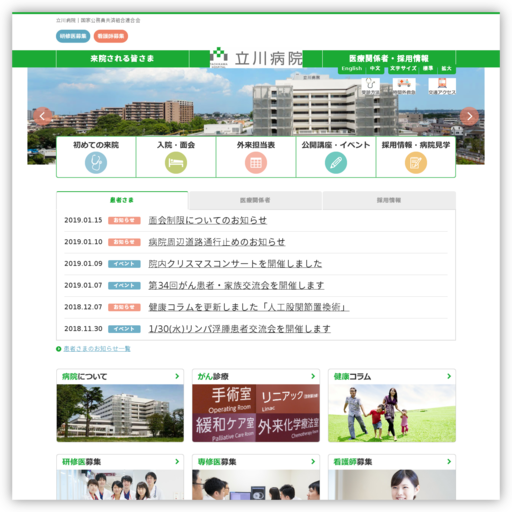Open the hospital building photo thumbnail
Image resolution: width=512 pixels, height=512 pixels.
120,413
